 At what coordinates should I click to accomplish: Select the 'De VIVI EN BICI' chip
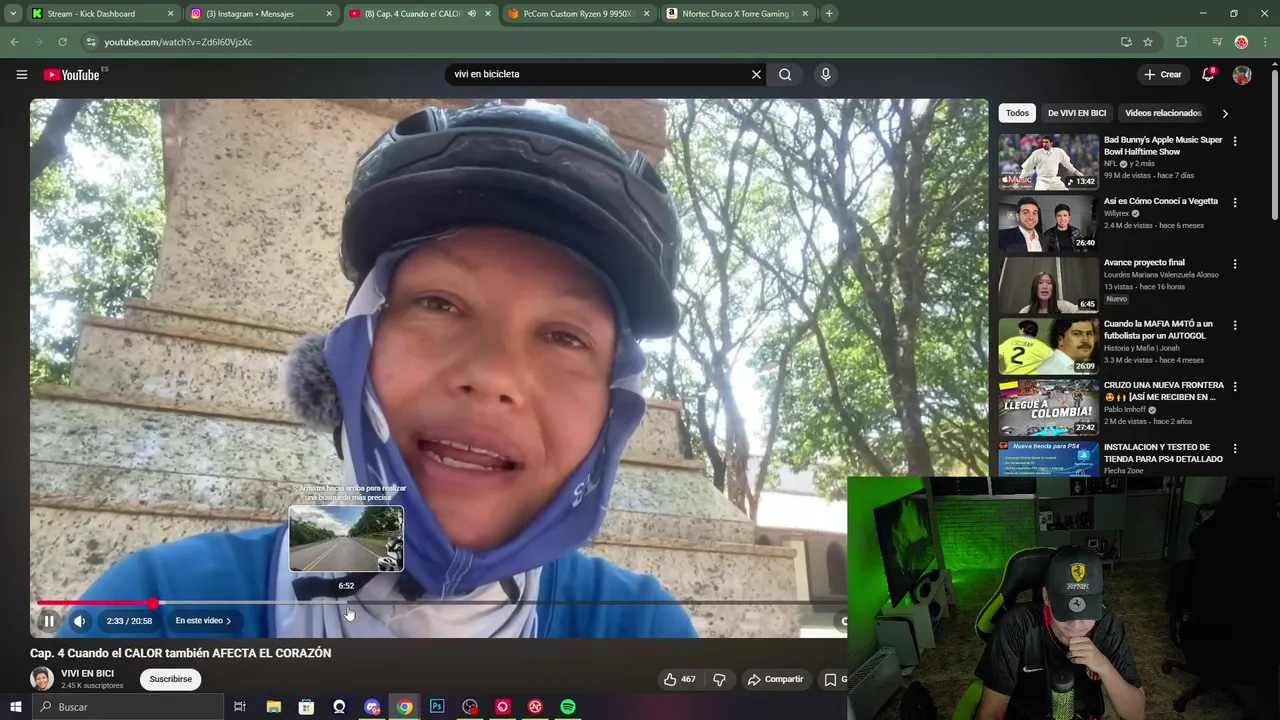[1077, 113]
